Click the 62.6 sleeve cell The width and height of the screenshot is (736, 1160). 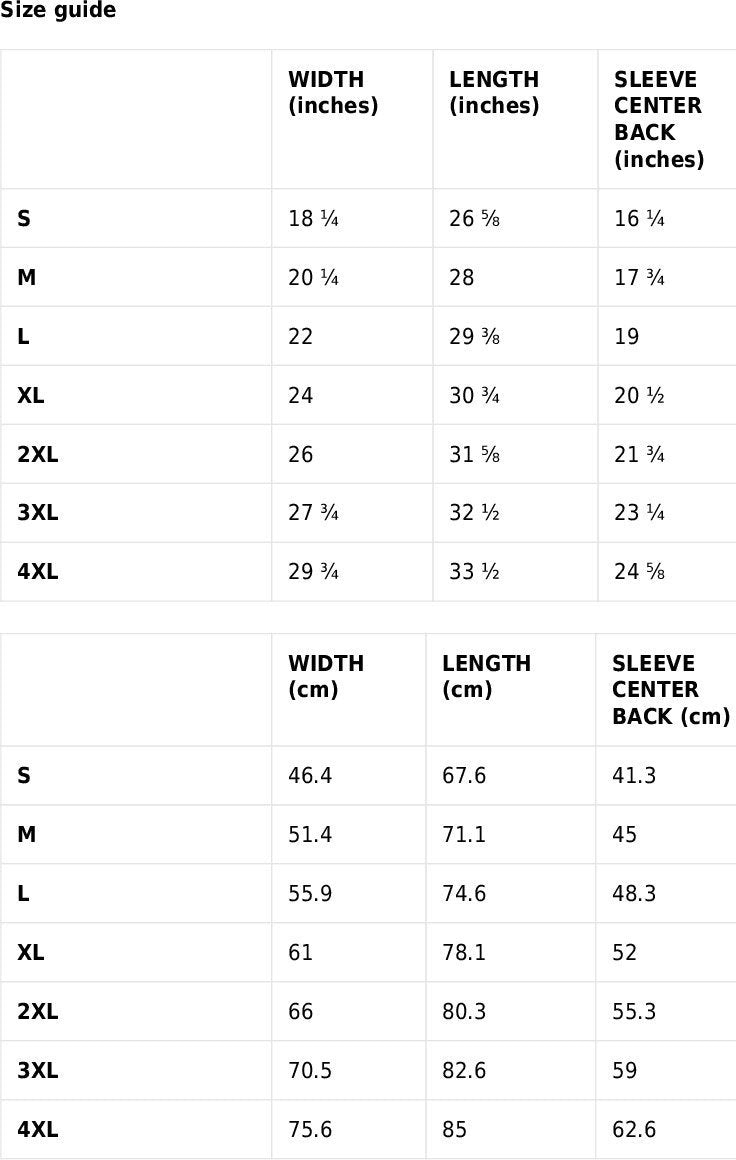click(634, 1130)
